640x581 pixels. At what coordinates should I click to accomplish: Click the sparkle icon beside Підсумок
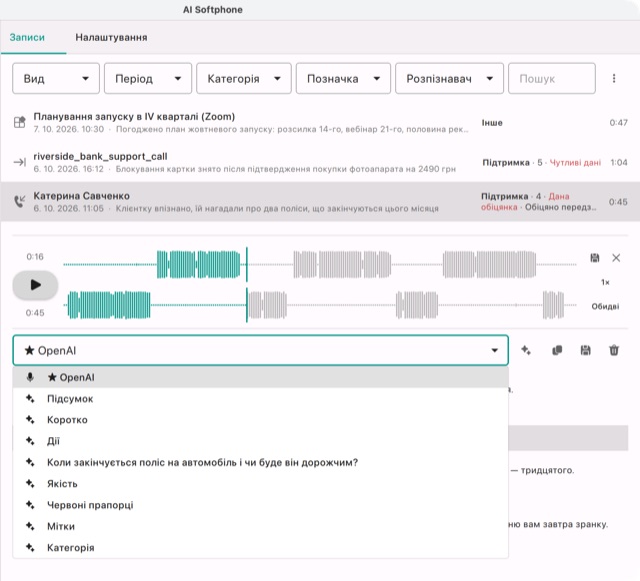click(30, 398)
